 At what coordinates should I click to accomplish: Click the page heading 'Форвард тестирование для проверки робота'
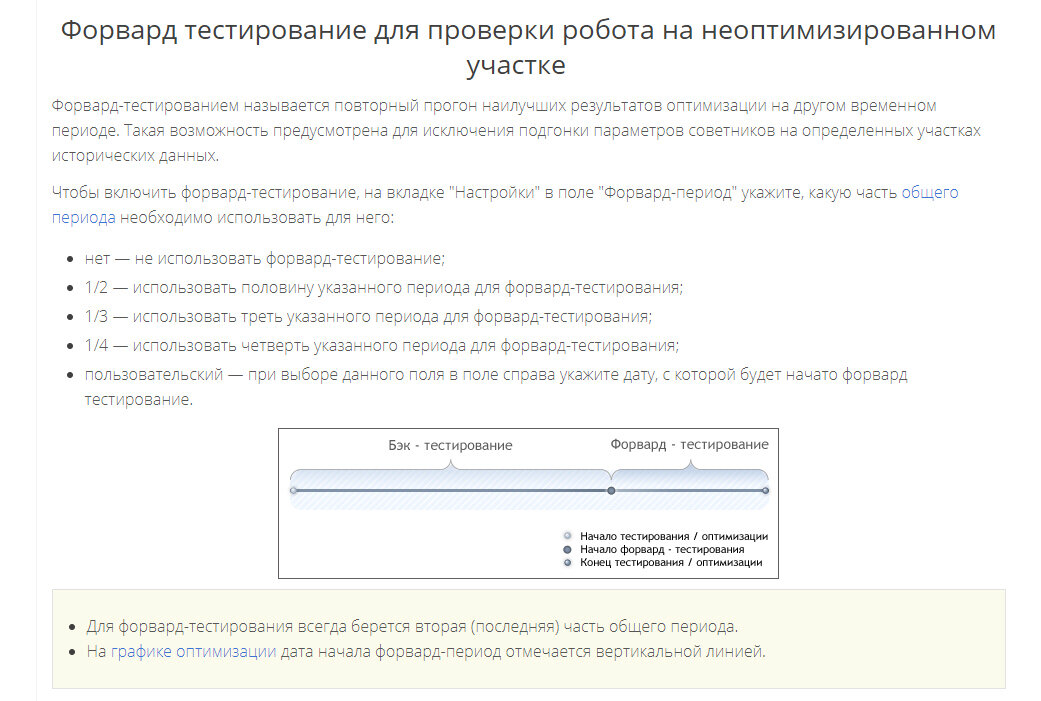coord(528,47)
